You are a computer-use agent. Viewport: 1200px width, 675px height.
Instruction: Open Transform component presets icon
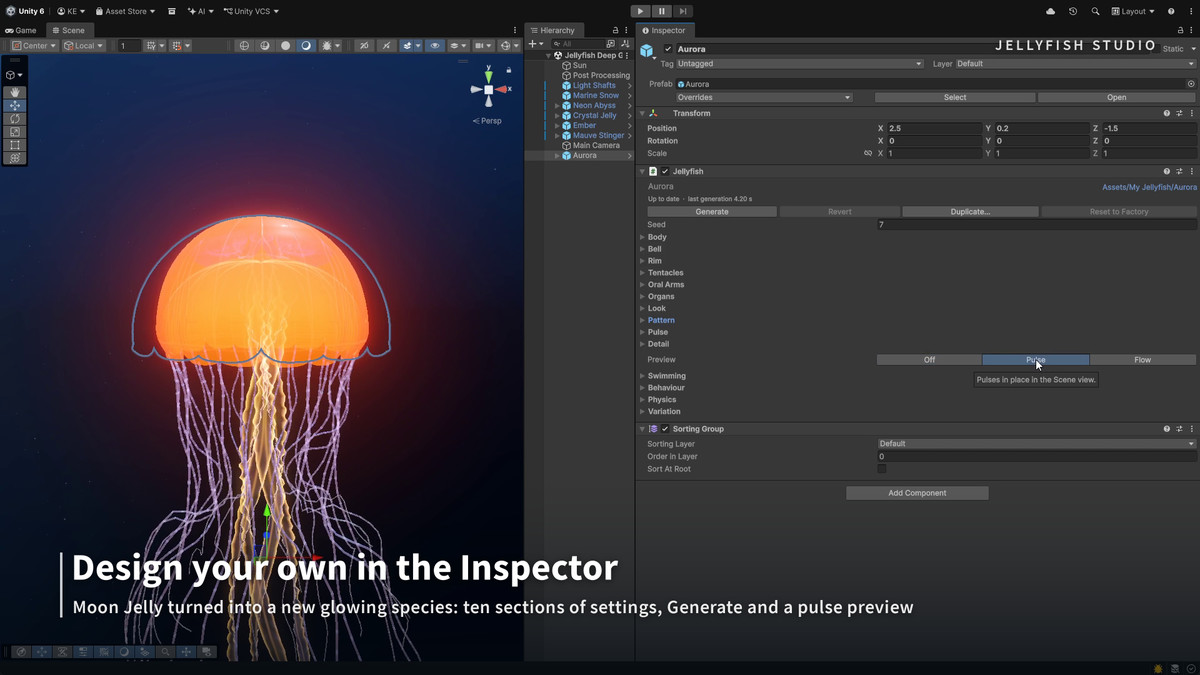[x=1179, y=113]
